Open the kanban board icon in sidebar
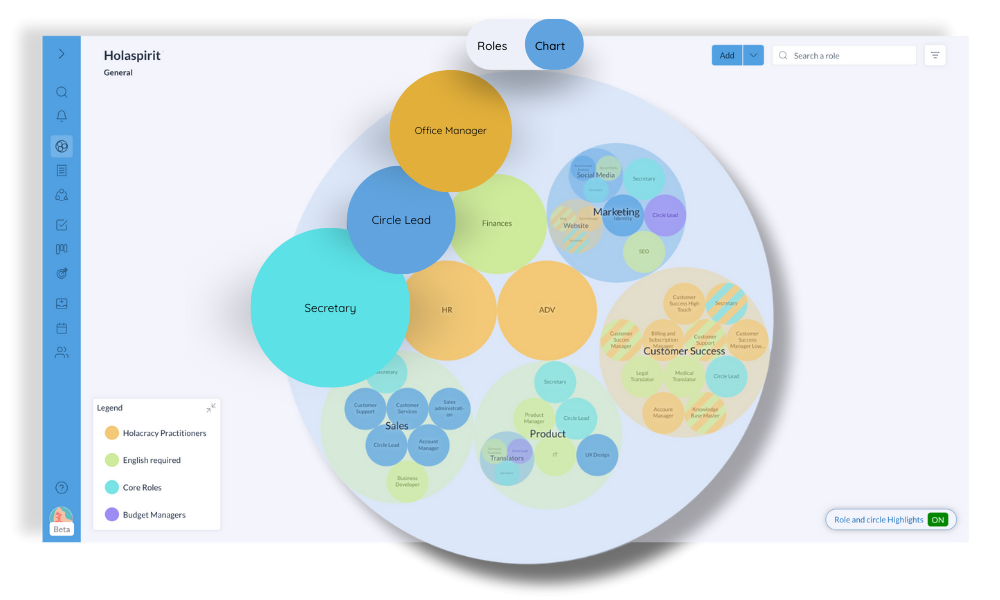 click(x=61, y=249)
